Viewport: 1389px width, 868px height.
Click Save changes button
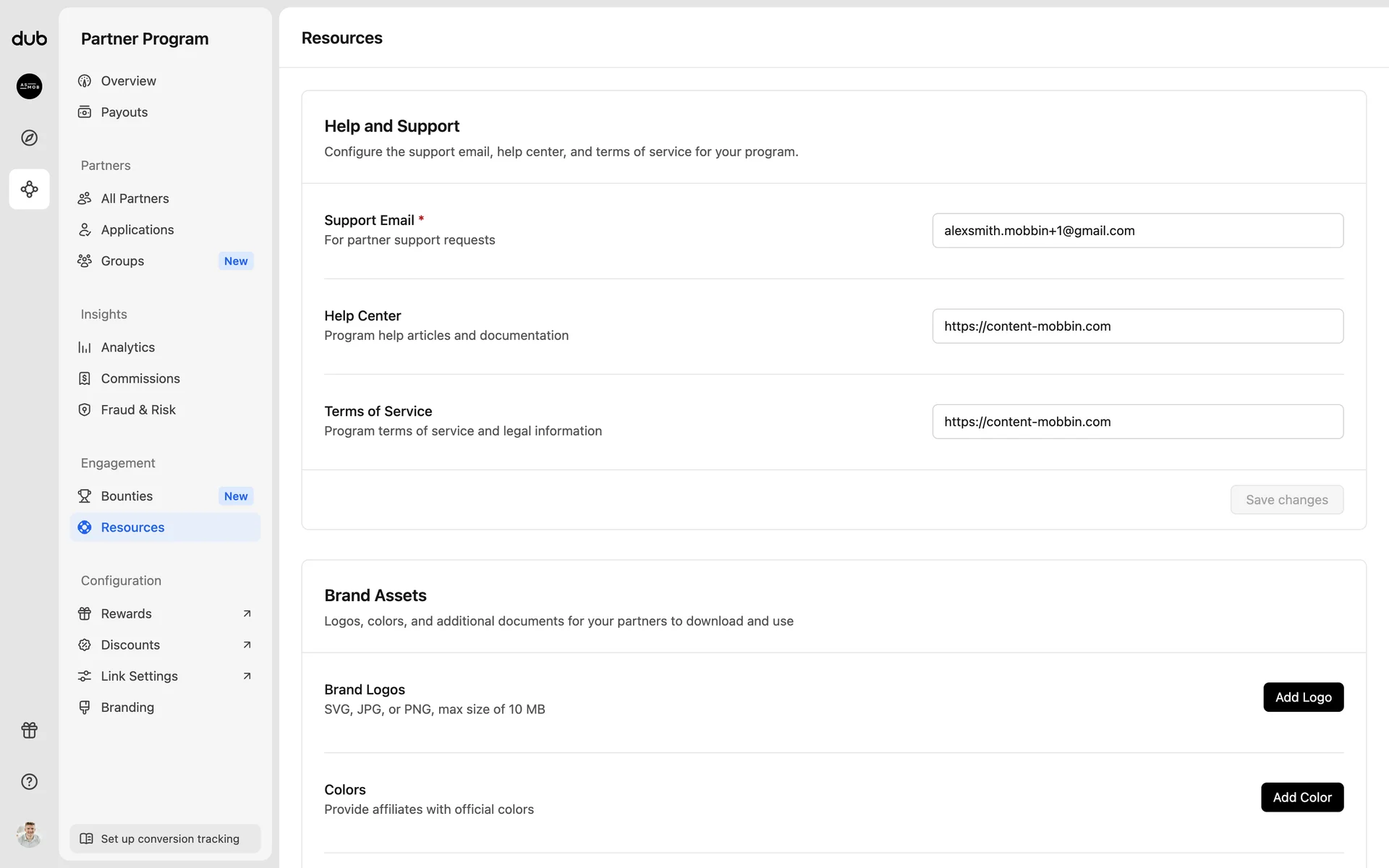[1286, 500]
